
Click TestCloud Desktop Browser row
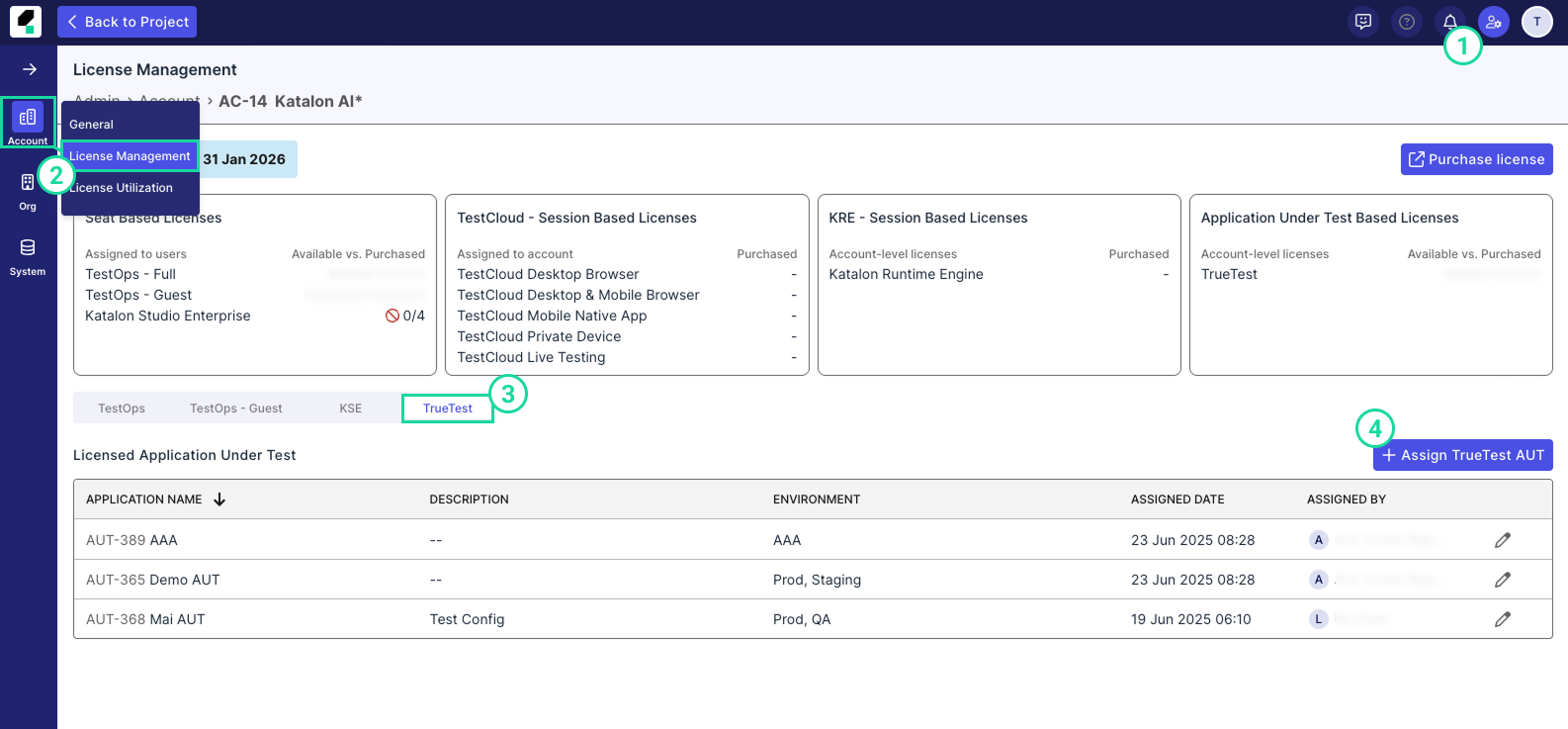tap(627, 274)
